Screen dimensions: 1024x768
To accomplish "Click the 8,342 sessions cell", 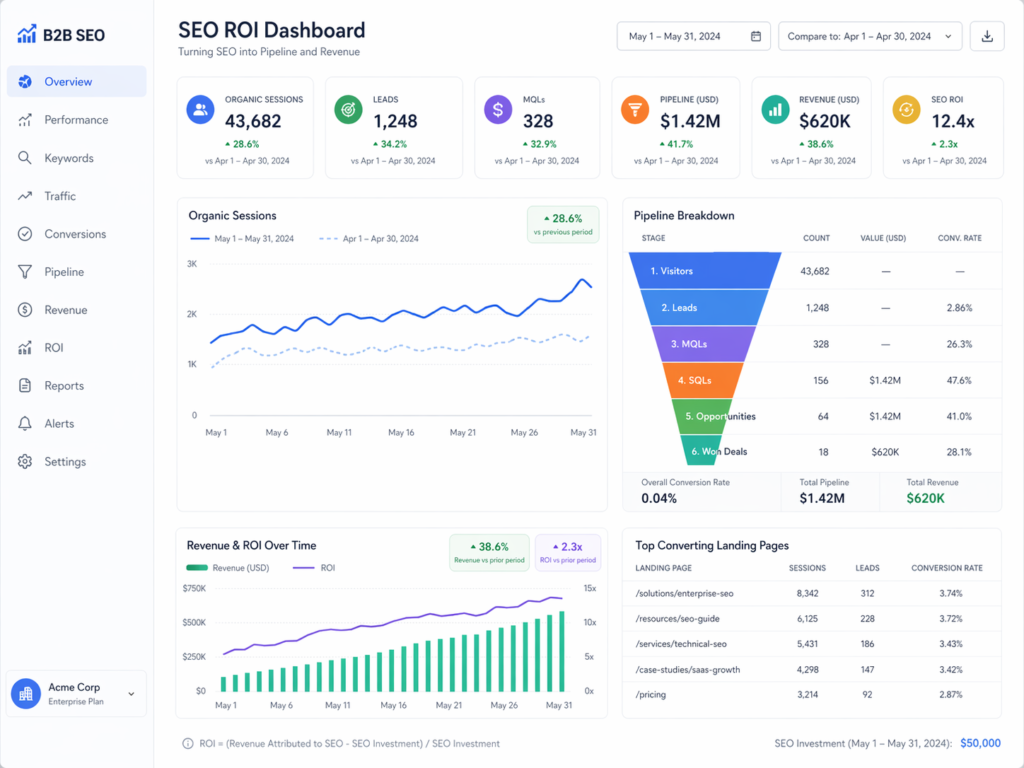I will (x=807, y=594).
